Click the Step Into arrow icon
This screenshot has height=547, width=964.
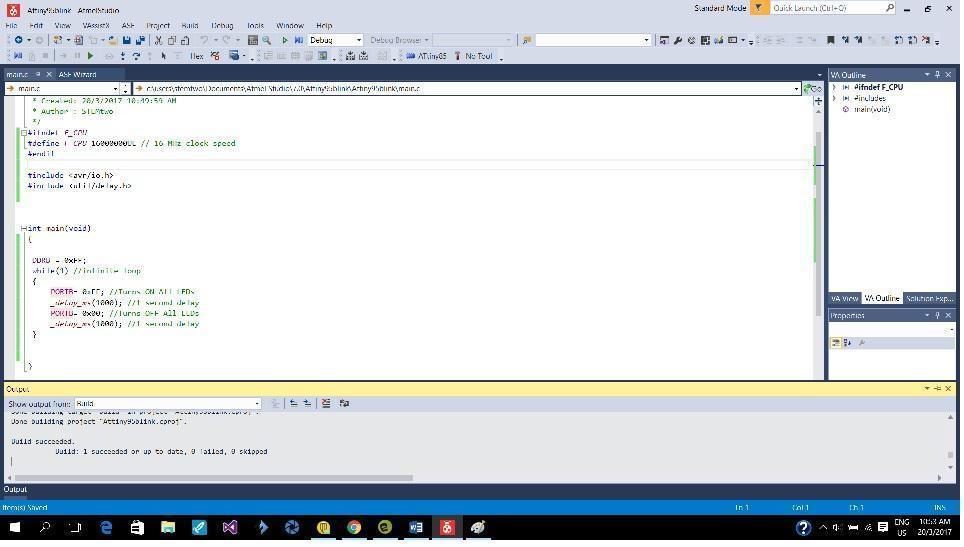coord(123,56)
